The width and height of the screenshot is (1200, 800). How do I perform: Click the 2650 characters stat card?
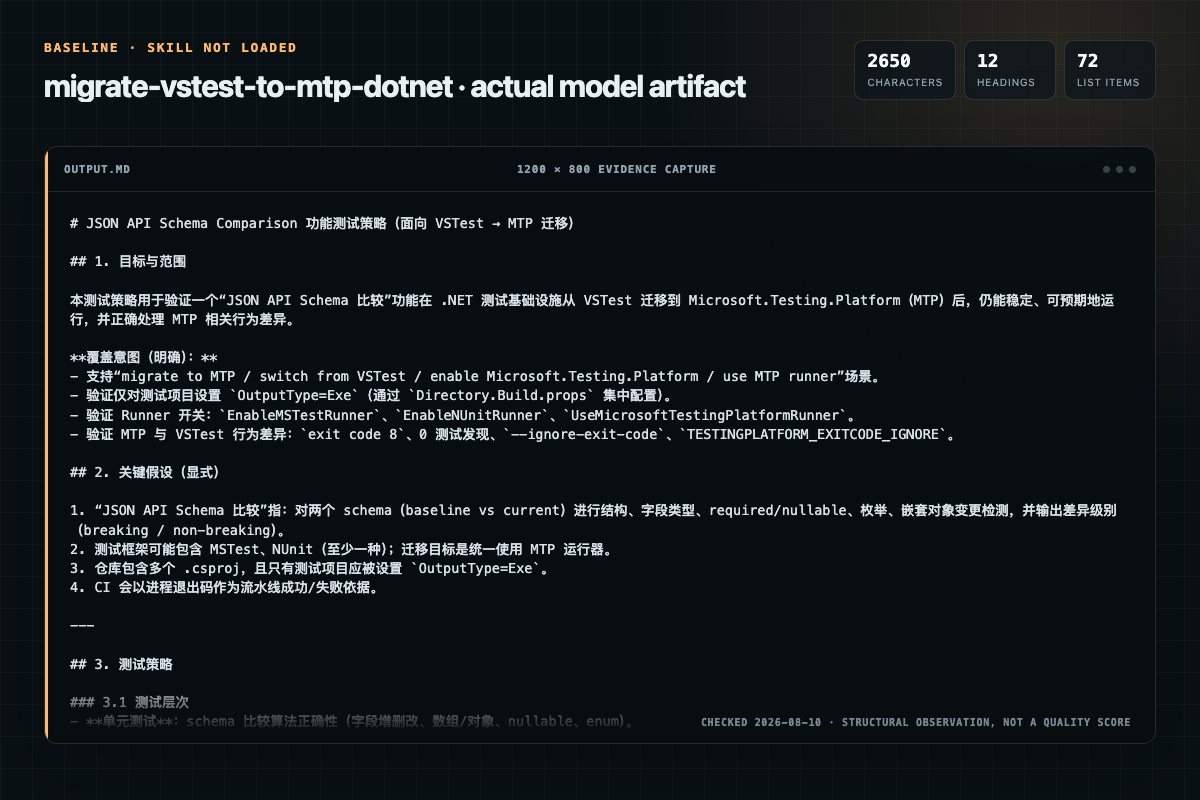[904, 70]
